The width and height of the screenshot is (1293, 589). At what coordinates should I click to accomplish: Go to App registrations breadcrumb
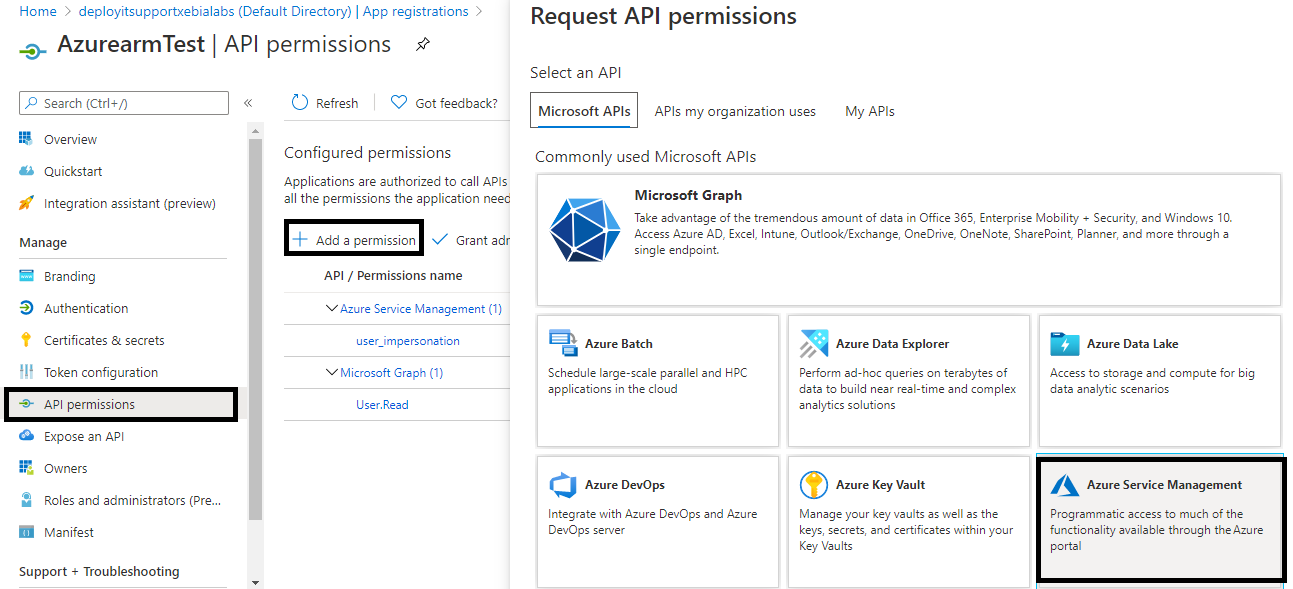415,12
